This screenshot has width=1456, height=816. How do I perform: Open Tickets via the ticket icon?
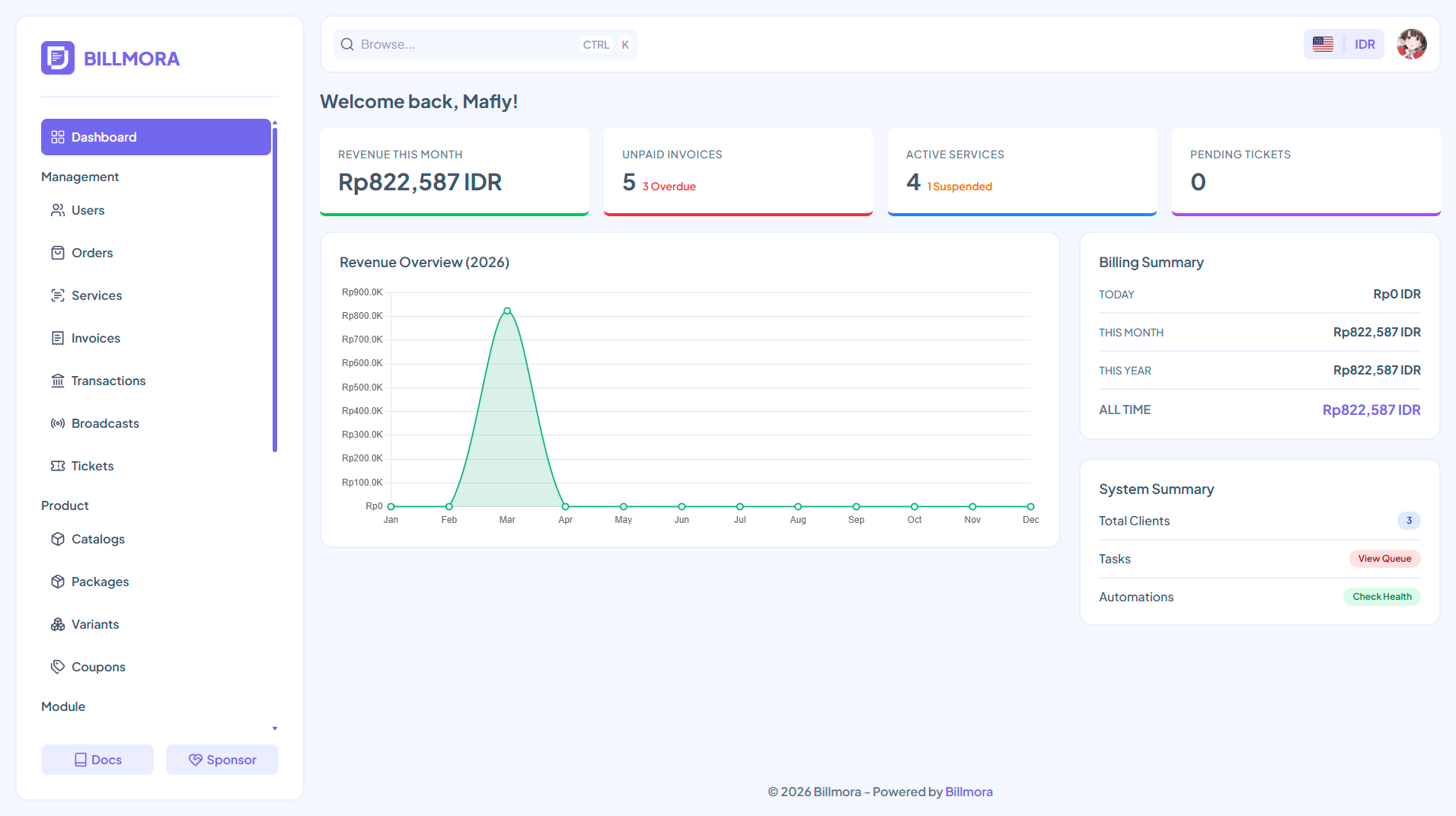click(x=59, y=466)
